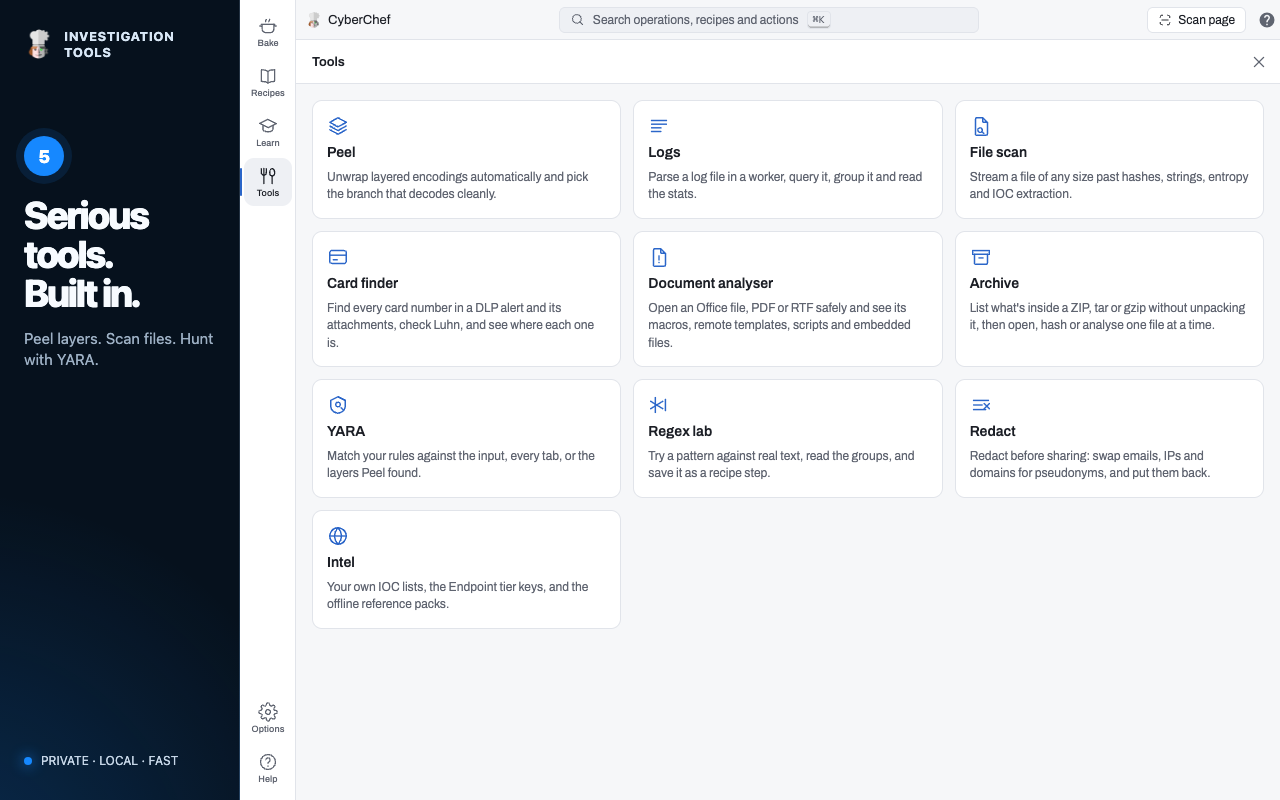This screenshot has height=800, width=1280.
Task: Click the 'Parse a log file' description
Action: coord(785,185)
